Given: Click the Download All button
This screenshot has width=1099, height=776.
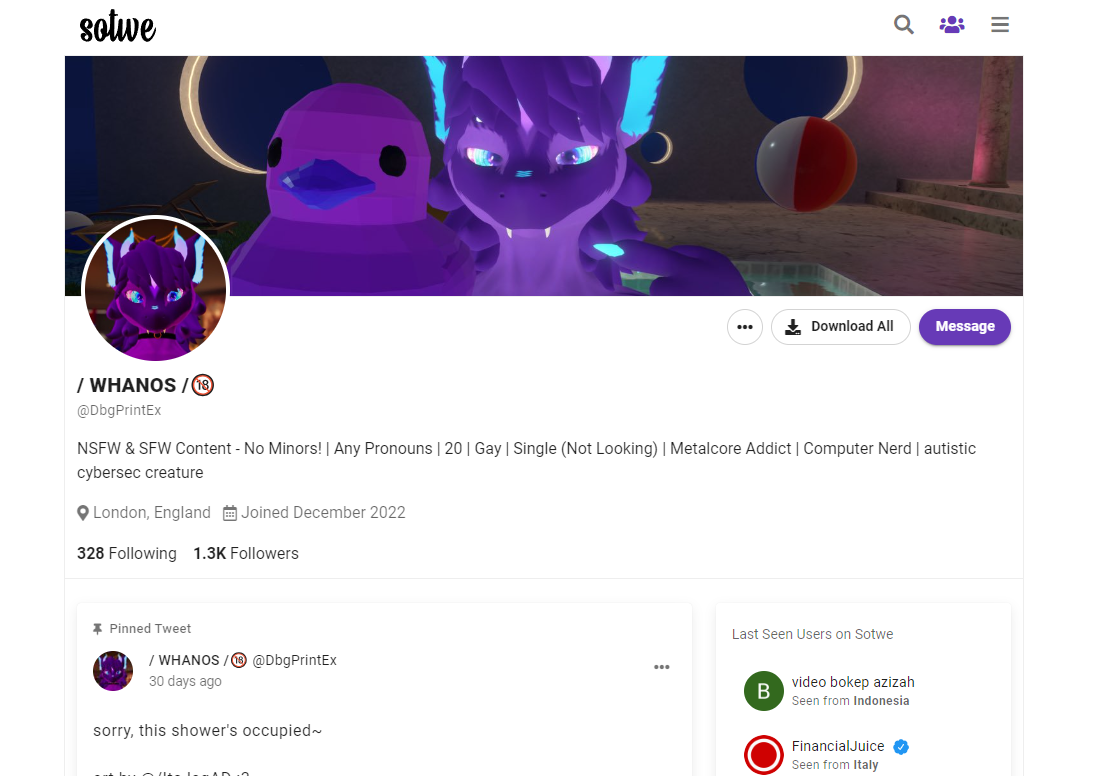Looking at the screenshot, I should point(840,327).
